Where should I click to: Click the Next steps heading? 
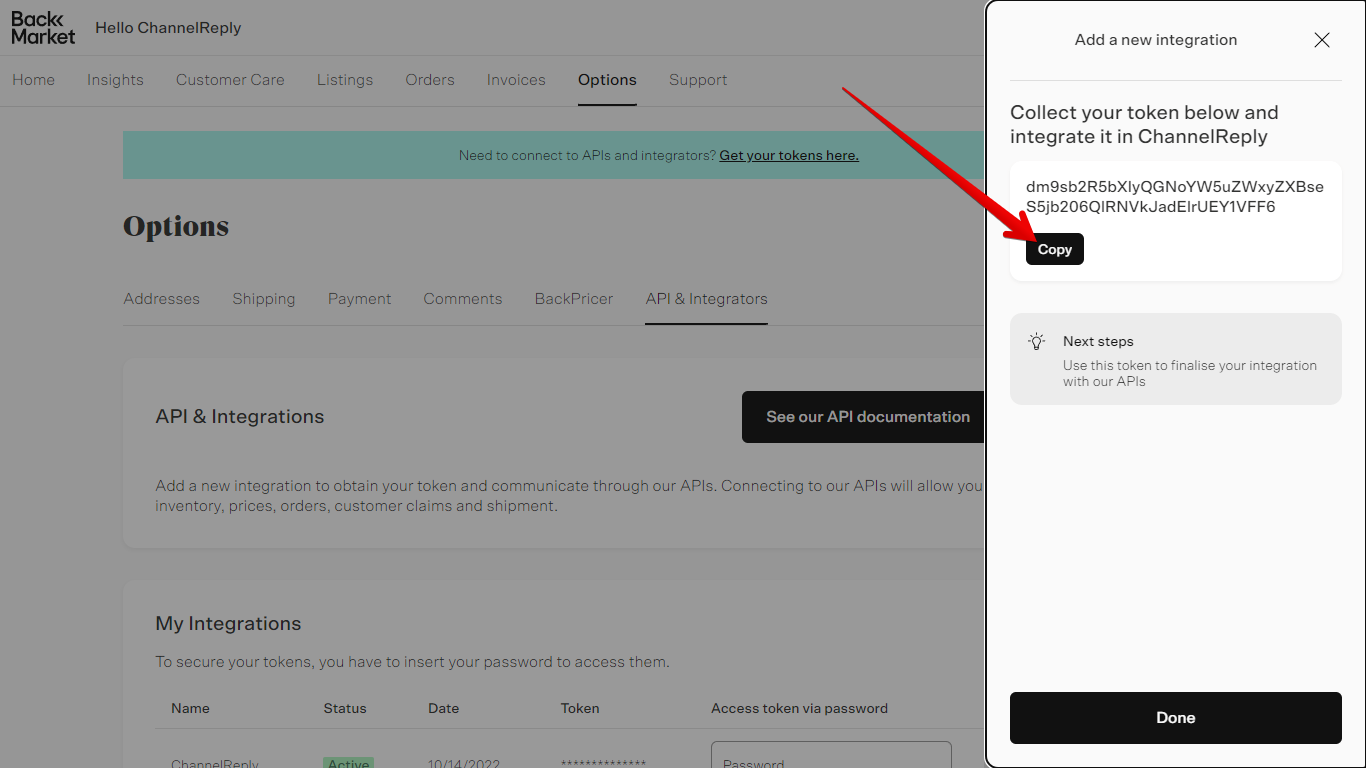point(1098,341)
